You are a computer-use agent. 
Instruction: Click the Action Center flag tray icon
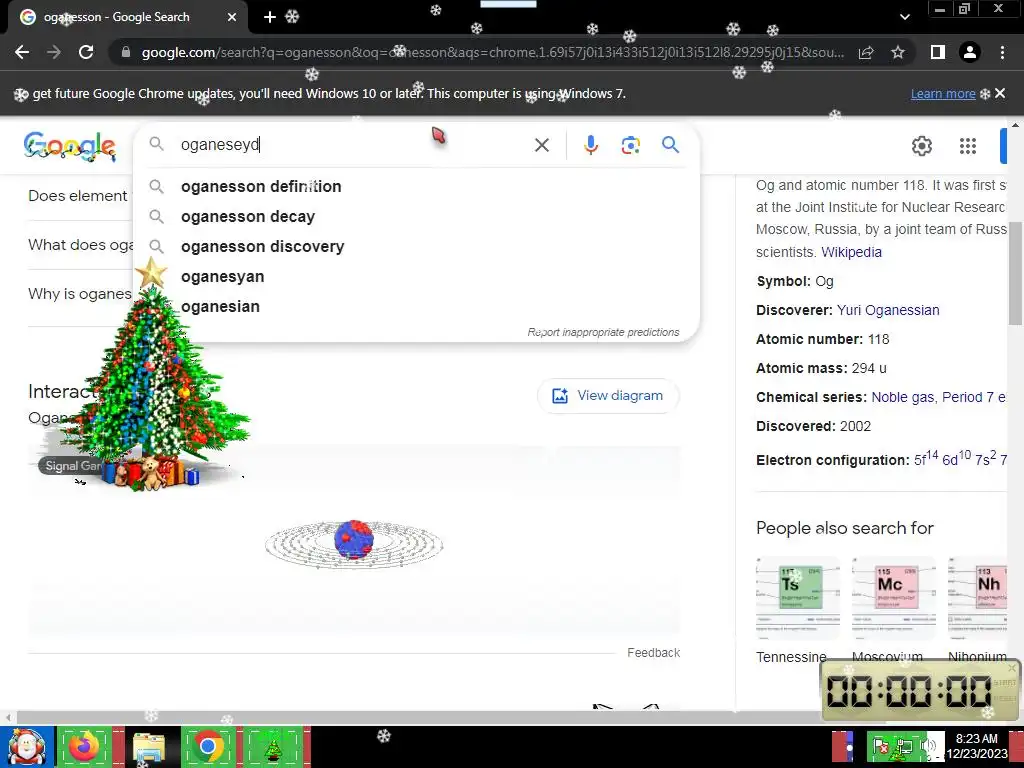coord(880,746)
